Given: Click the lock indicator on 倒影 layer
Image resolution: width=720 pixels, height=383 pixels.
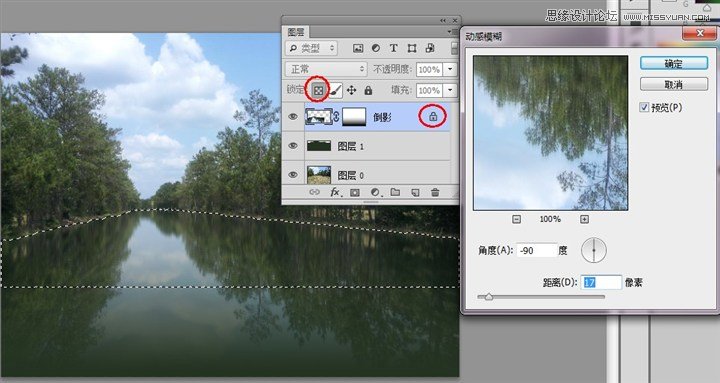Looking at the screenshot, I should [433, 117].
